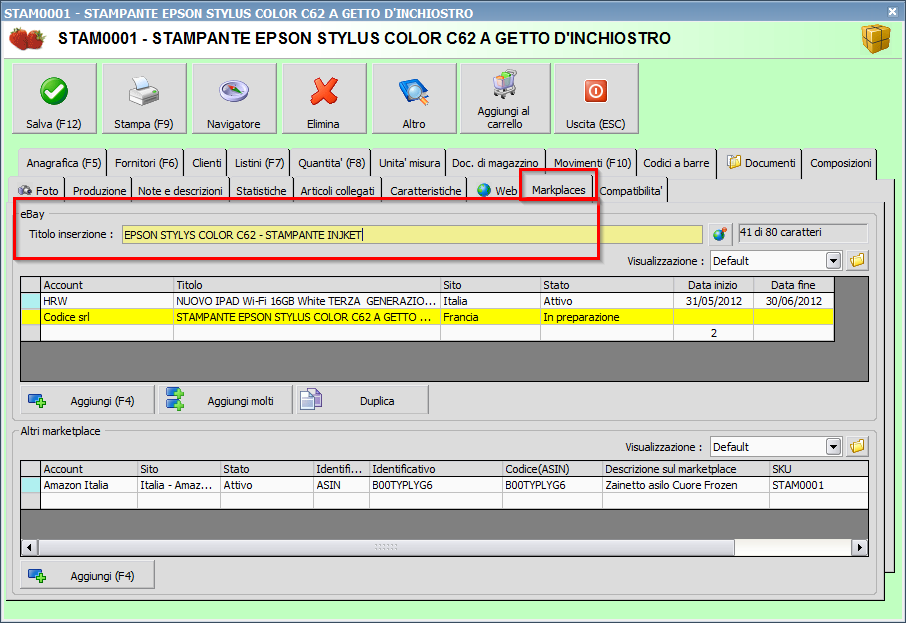Switch to the Compatibilita' tab
906x623 pixels.
click(x=630, y=190)
